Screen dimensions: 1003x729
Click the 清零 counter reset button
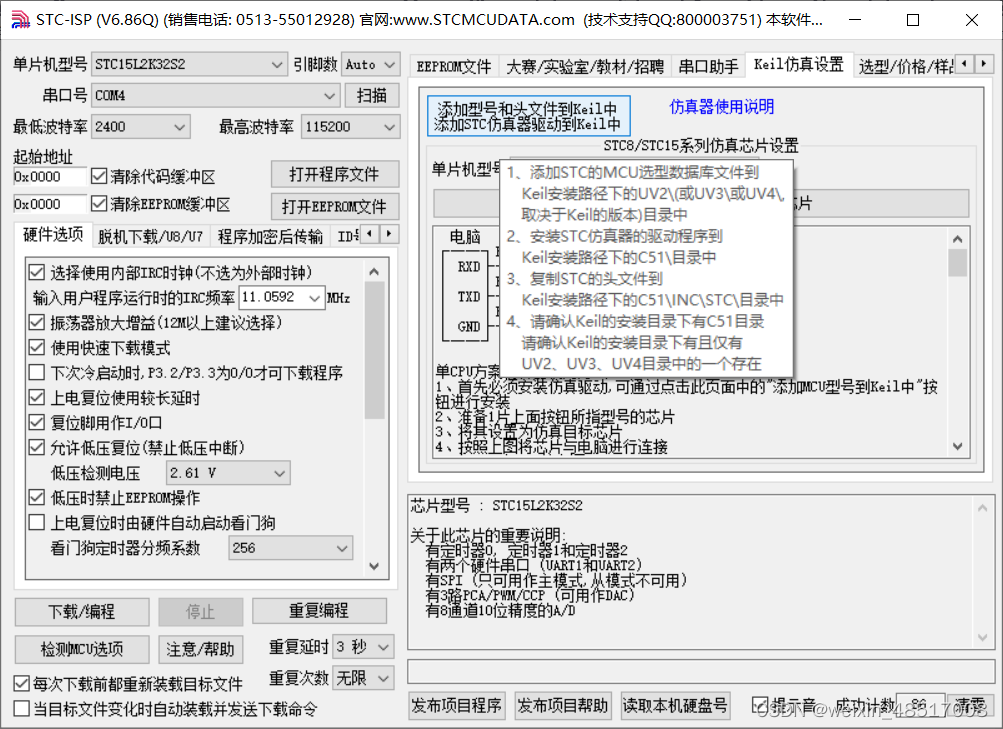[x=971, y=705]
